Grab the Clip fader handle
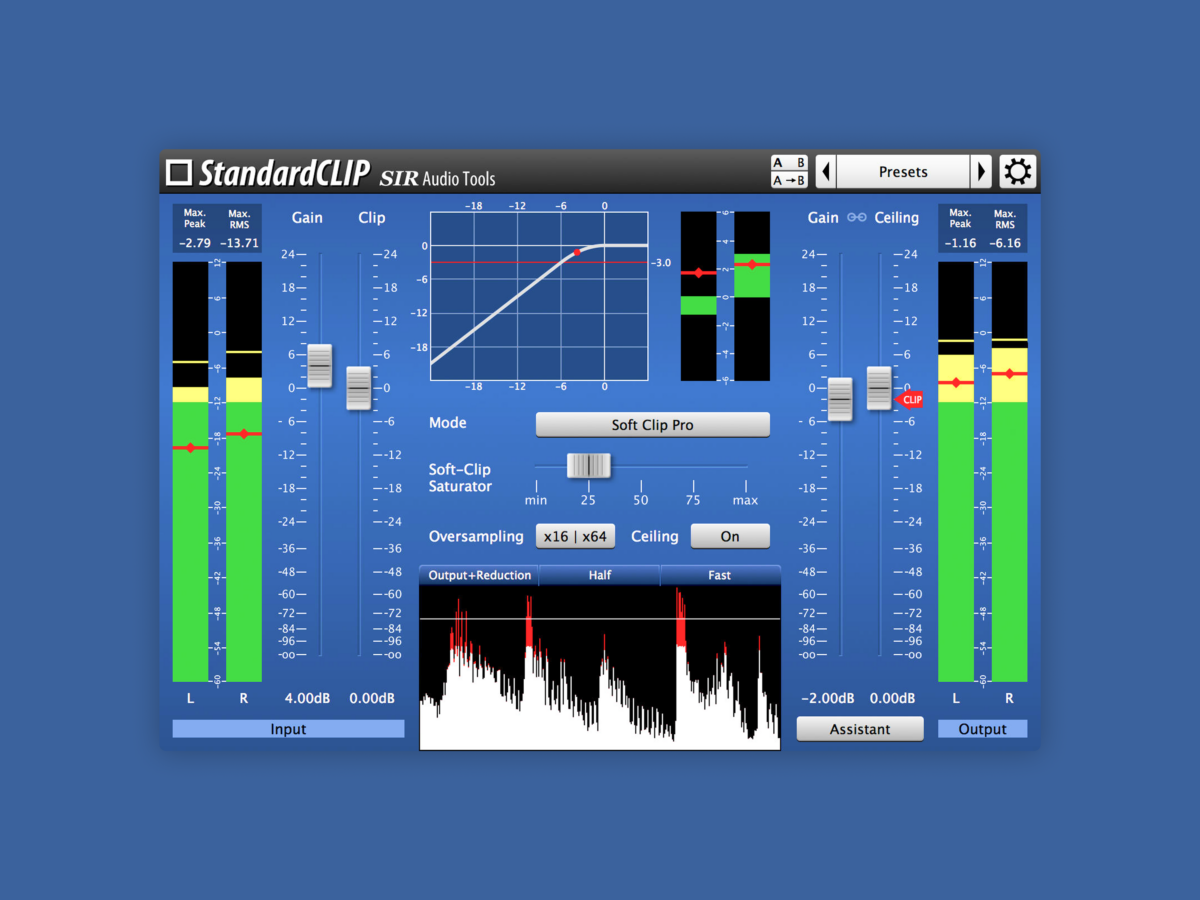 [359, 388]
